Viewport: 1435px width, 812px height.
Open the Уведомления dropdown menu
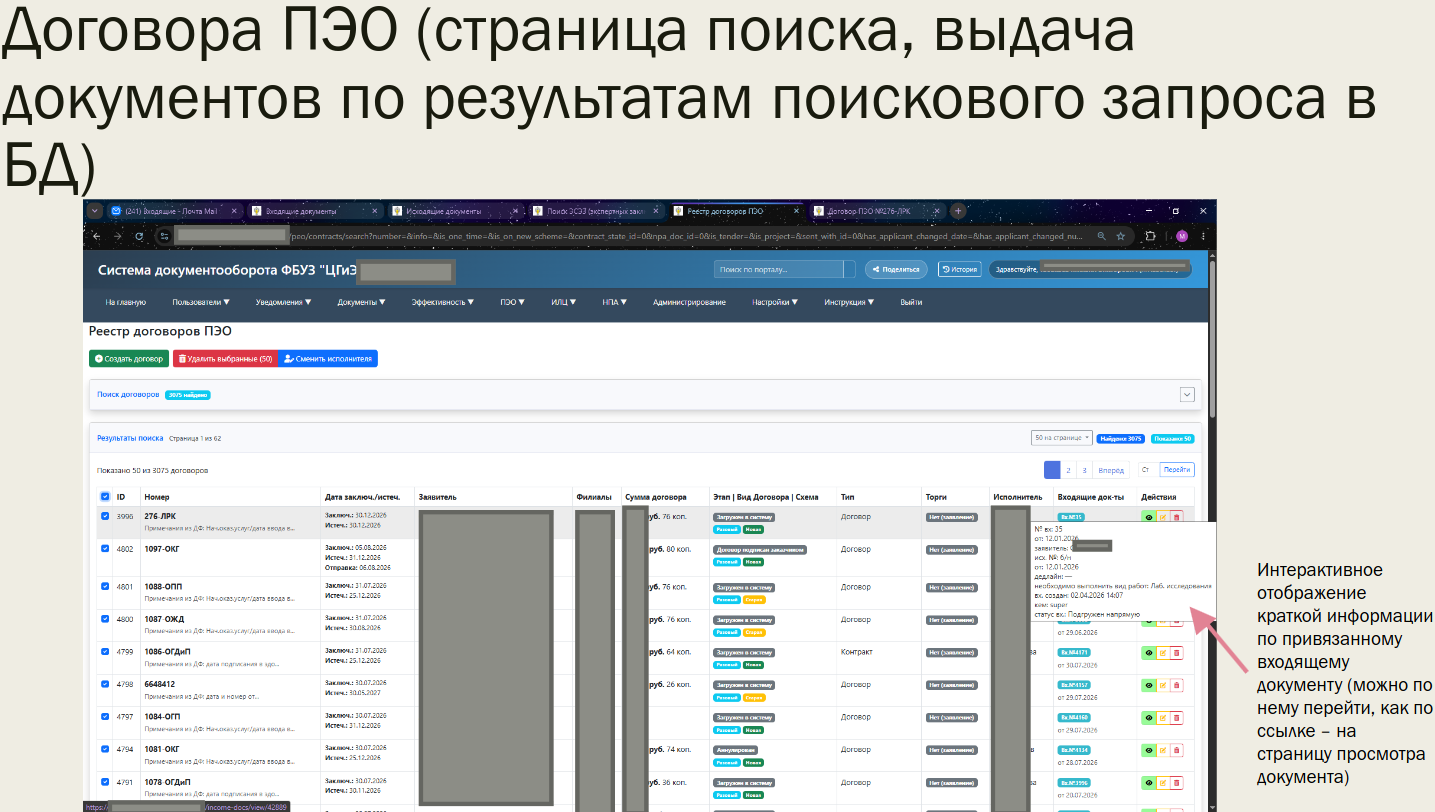click(283, 302)
